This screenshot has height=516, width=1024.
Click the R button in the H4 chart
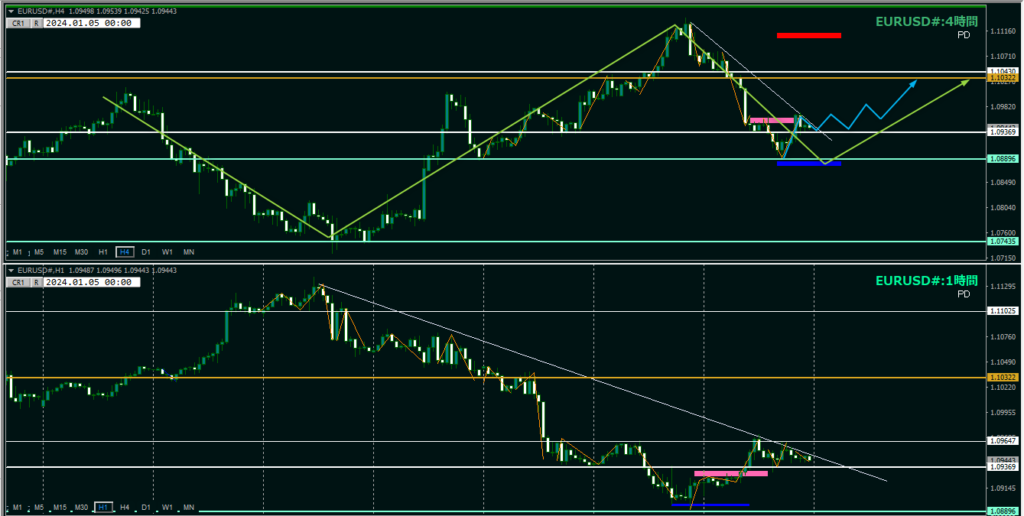coord(37,23)
